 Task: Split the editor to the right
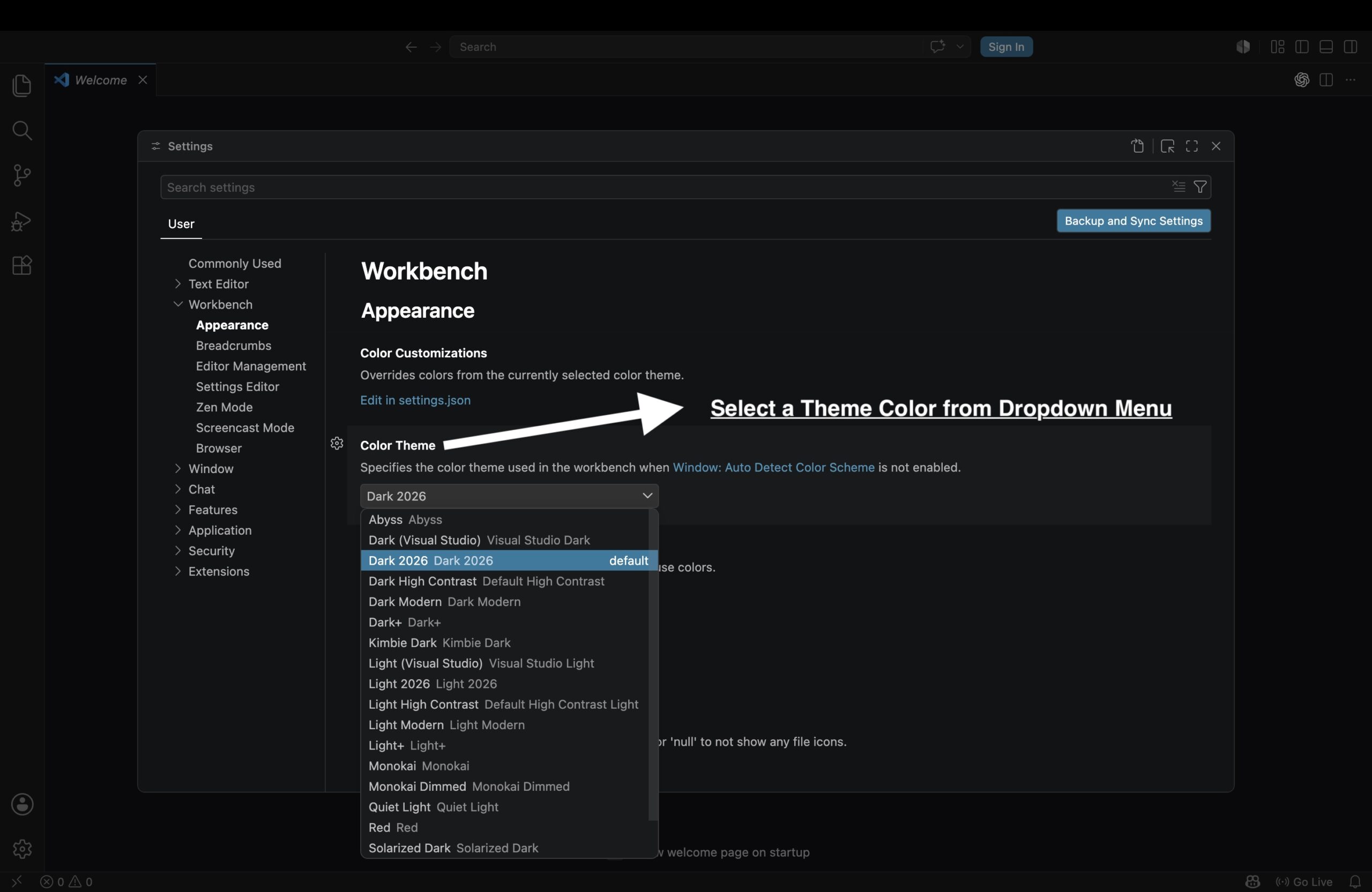click(1326, 80)
